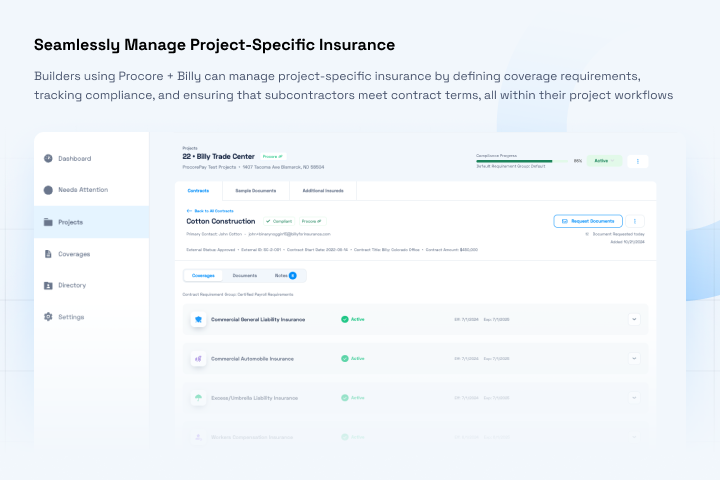Image resolution: width=720 pixels, height=480 pixels.
Task: Click the contact email address link
Action: 289,234
